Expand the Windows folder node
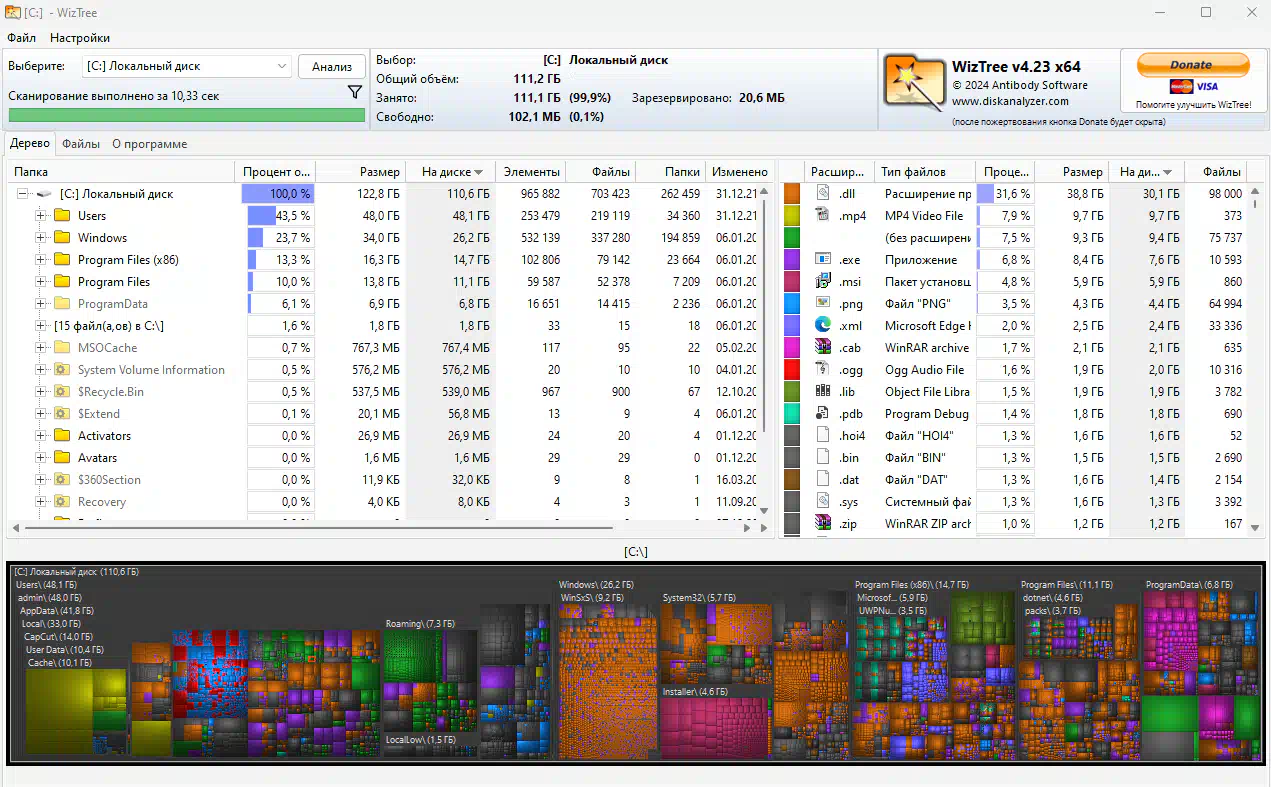Screen dimensions: 1271x787 click(x=41, y=238)
